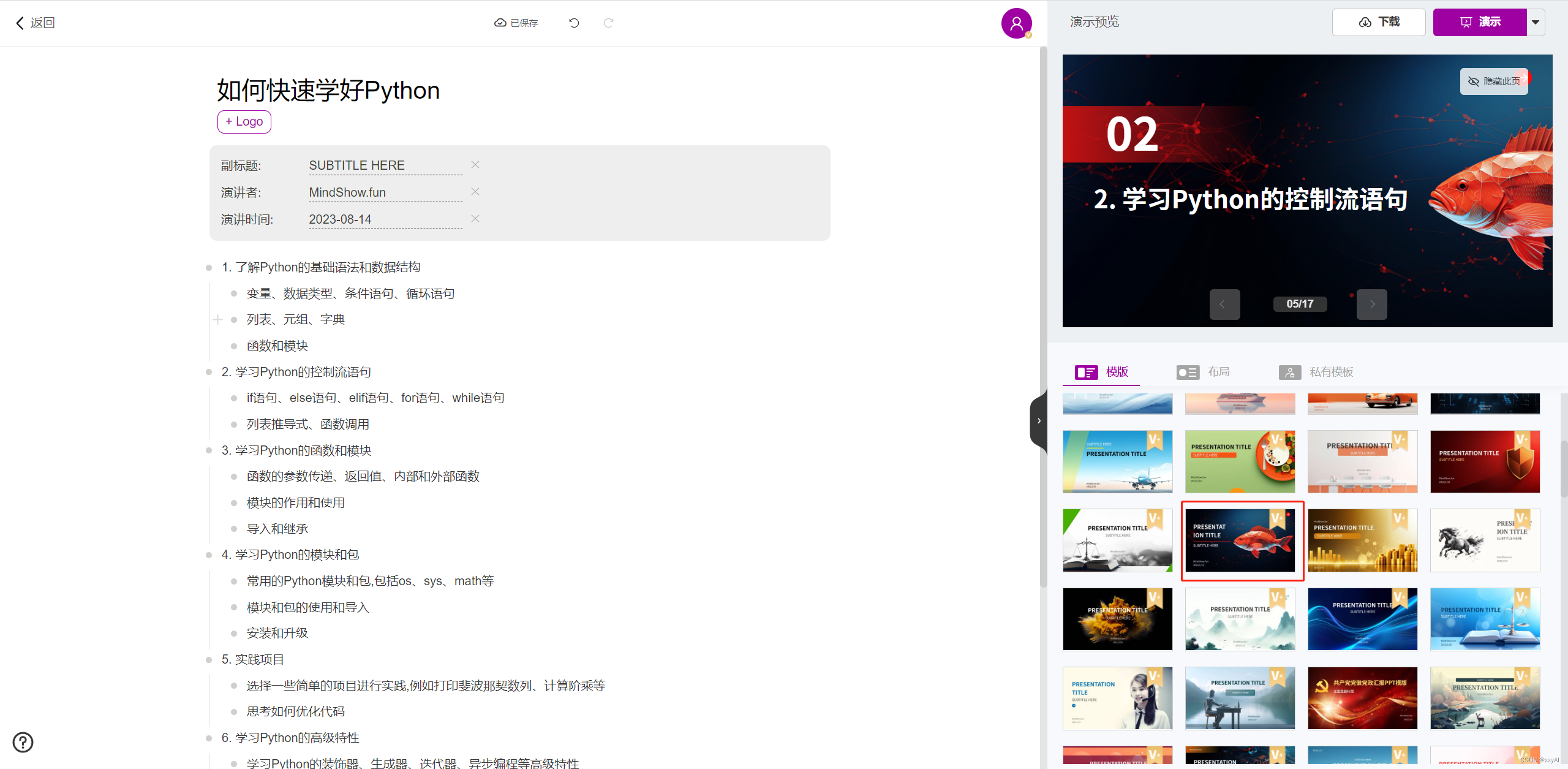Click the undo arrow icon
Screen dimensions: 1568x769
tap(574, 23)
